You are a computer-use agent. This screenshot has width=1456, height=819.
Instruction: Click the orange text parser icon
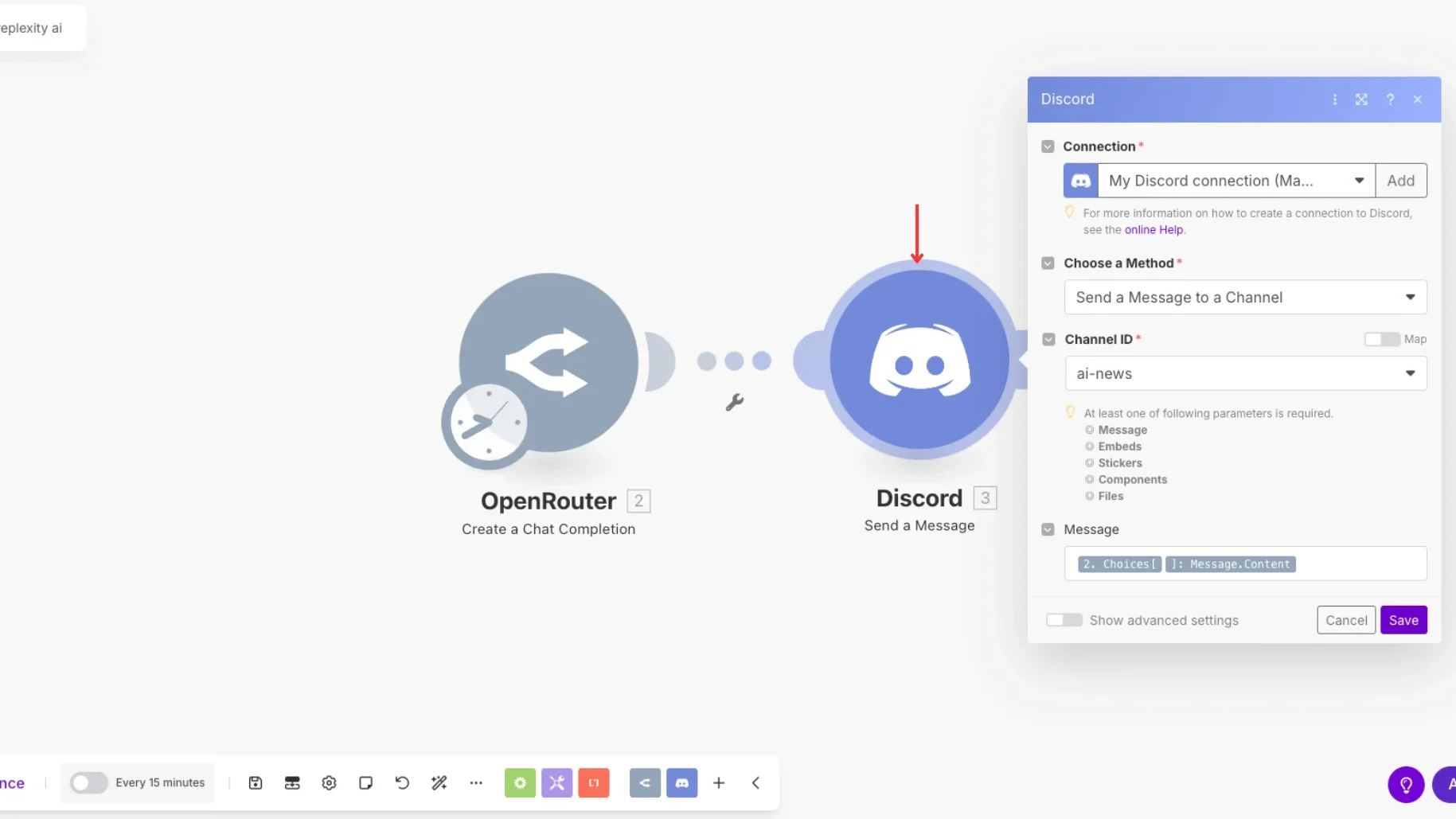pos(594,783)
